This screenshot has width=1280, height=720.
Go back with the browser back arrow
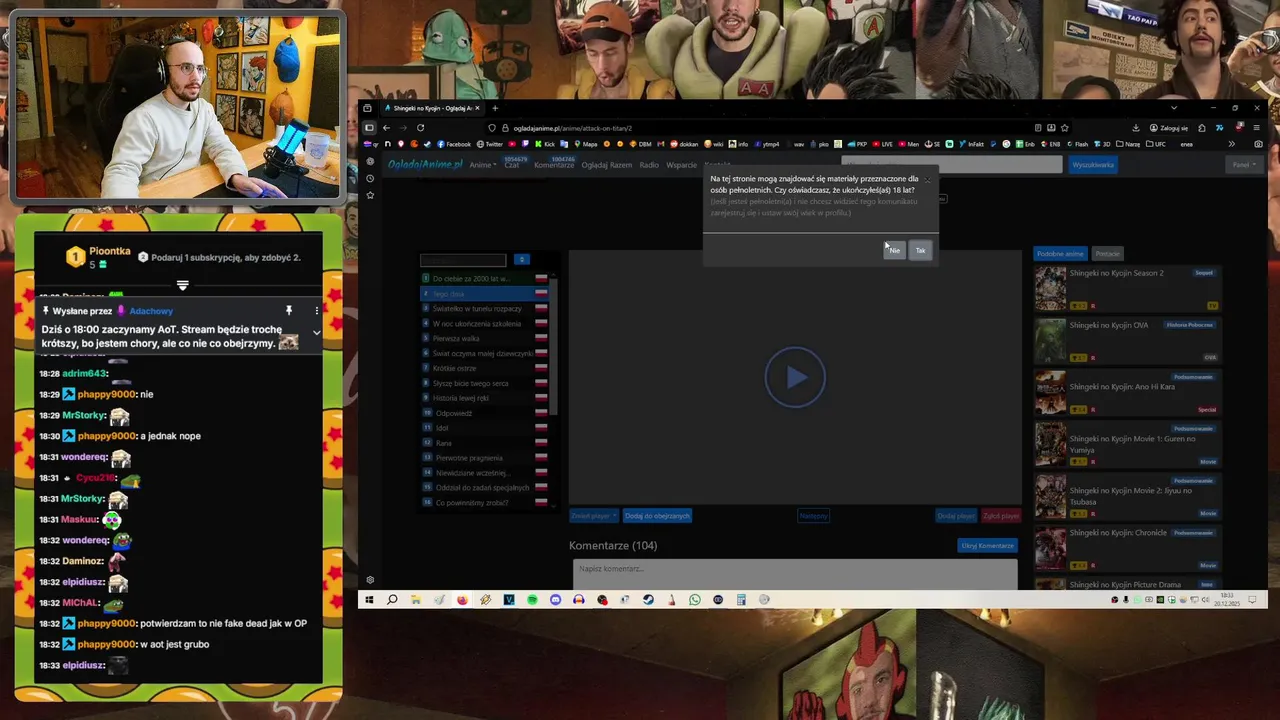pyautogui.click(x=386, y=128)
